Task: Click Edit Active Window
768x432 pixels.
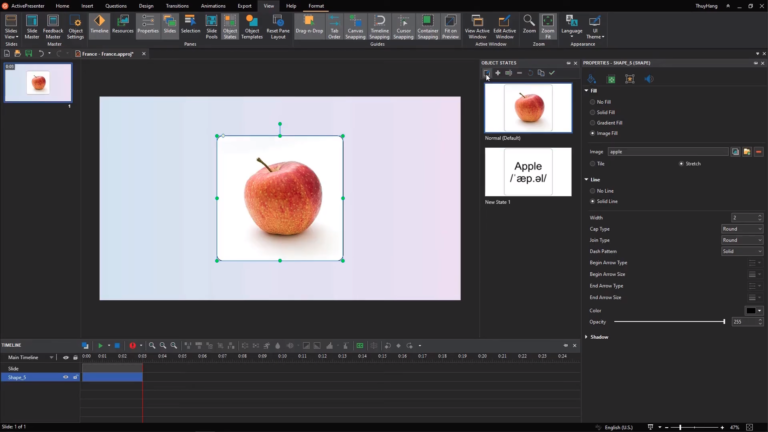Action: 504,26
